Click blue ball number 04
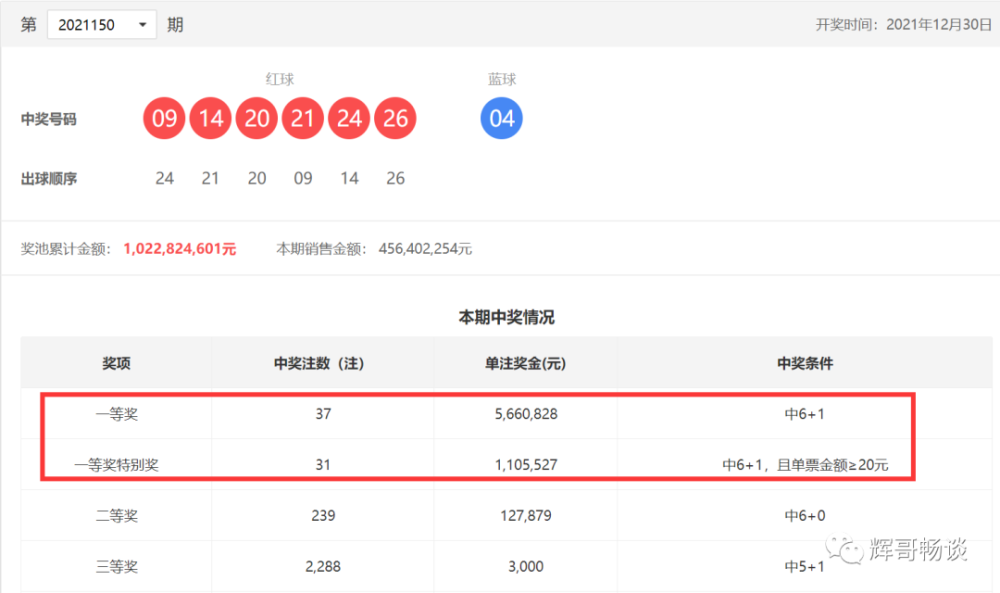 click(501, 118)
